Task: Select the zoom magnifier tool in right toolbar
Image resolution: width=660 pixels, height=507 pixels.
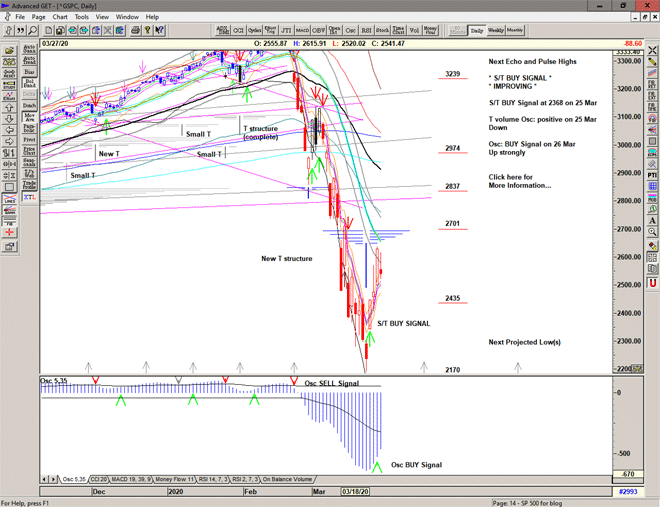Action: [x=652, y=232]
